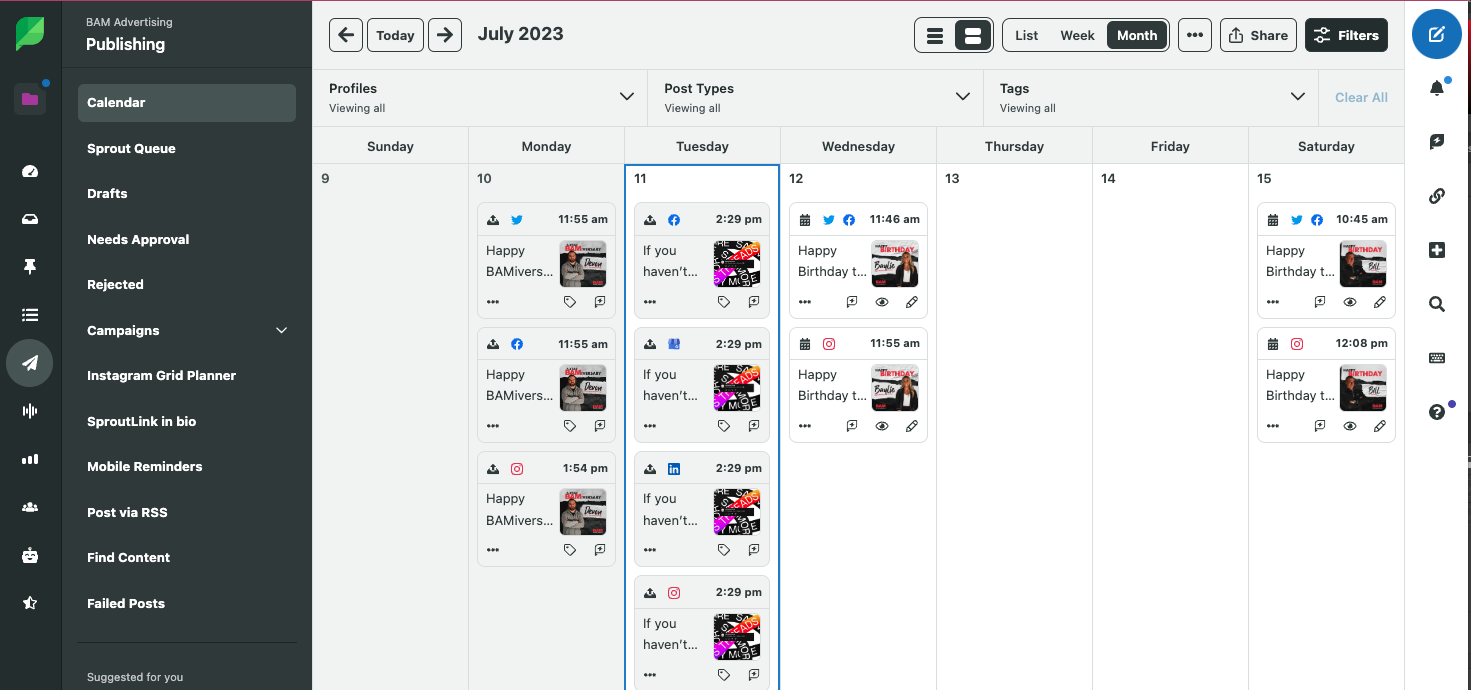
Task: Open the robot bots icon in left rail
Action: tap(30, 555)
